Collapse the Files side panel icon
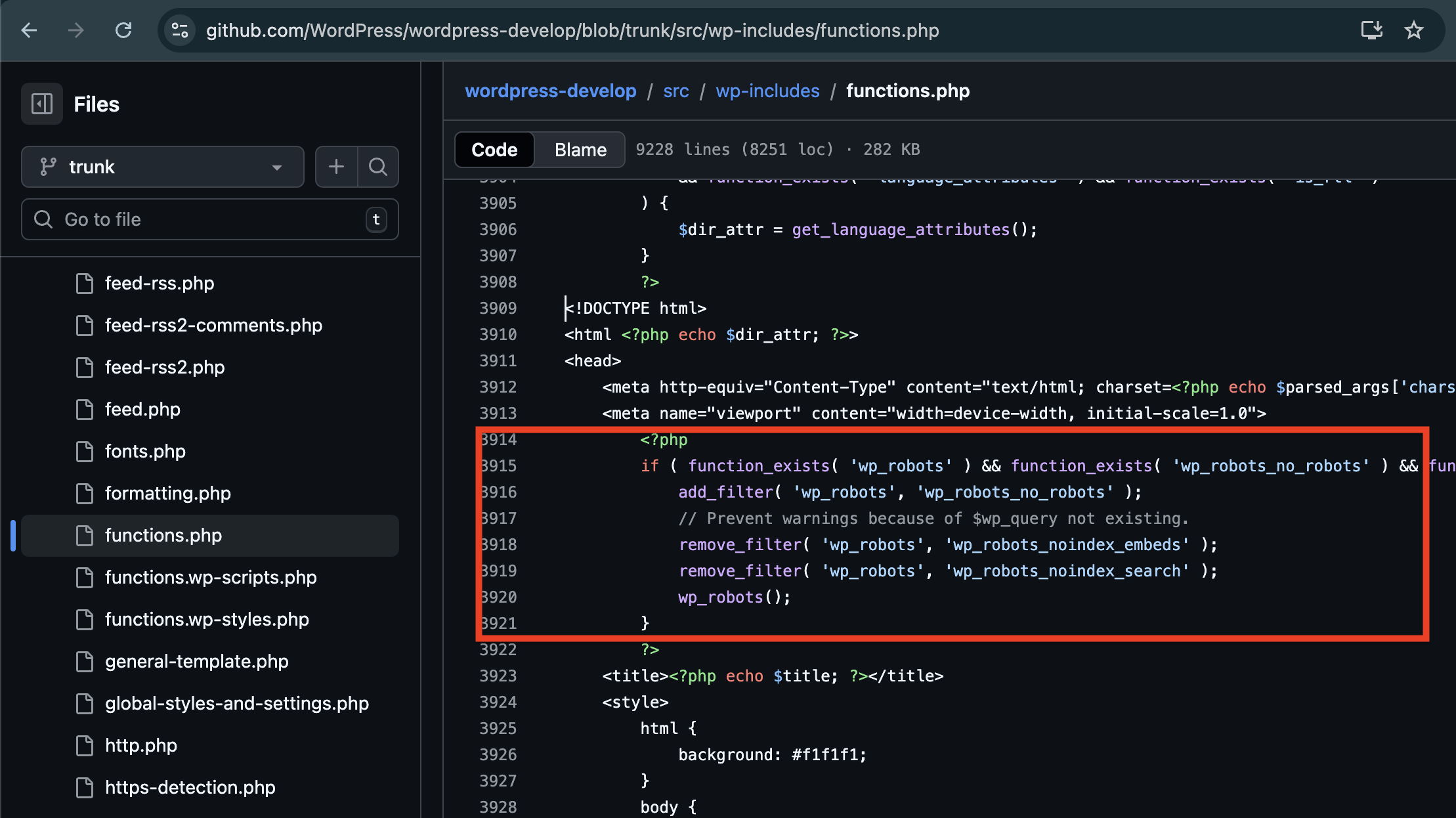The height and width of the screenshot is (818, 1456). 42,104
